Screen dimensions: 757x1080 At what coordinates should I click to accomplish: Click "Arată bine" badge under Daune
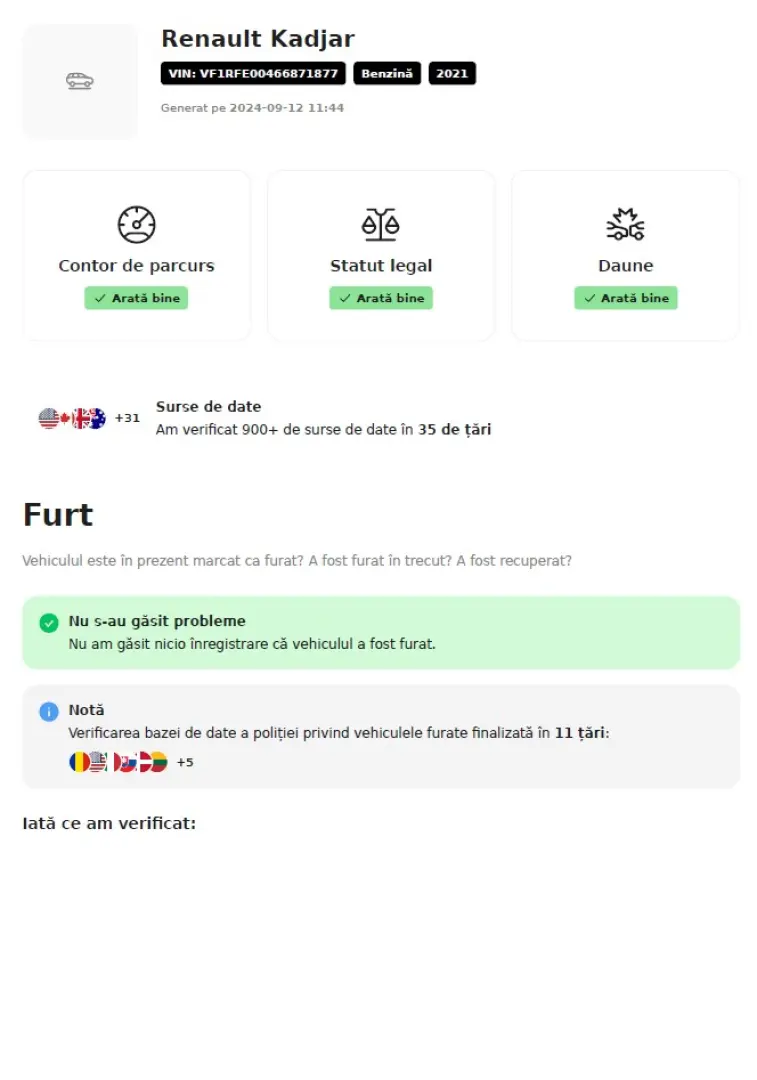[625, 298]
